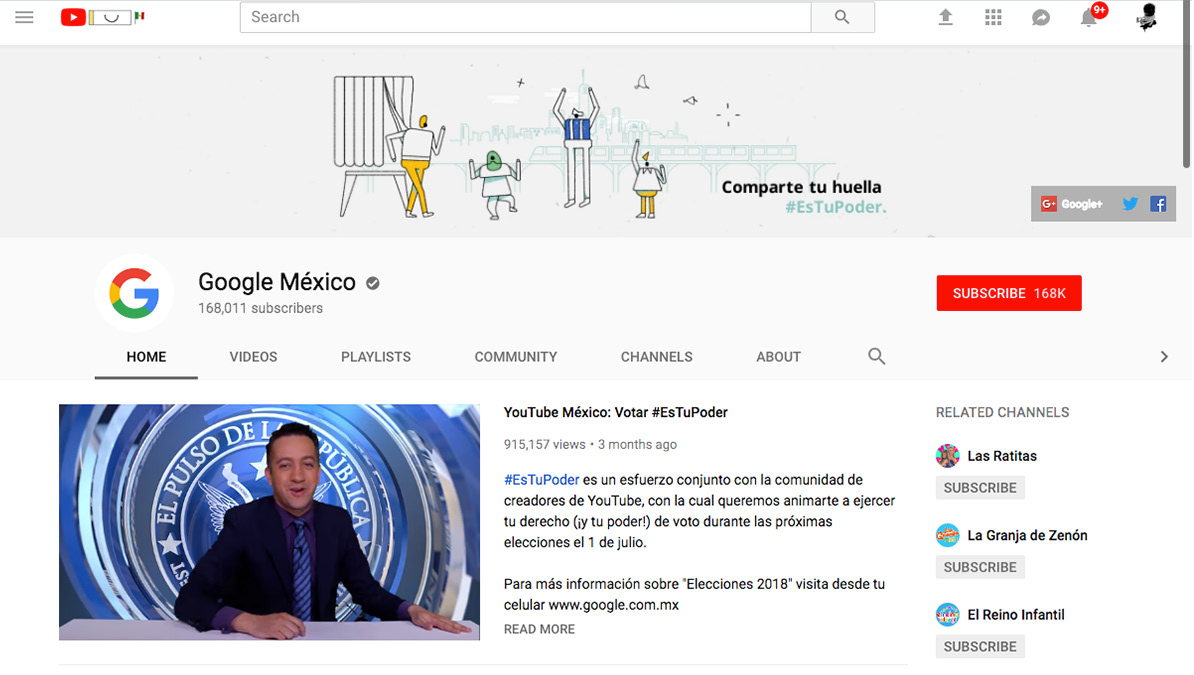The image size is (1194, 675).
Task: Switch to the Channels tab
Action: (656, 357)
